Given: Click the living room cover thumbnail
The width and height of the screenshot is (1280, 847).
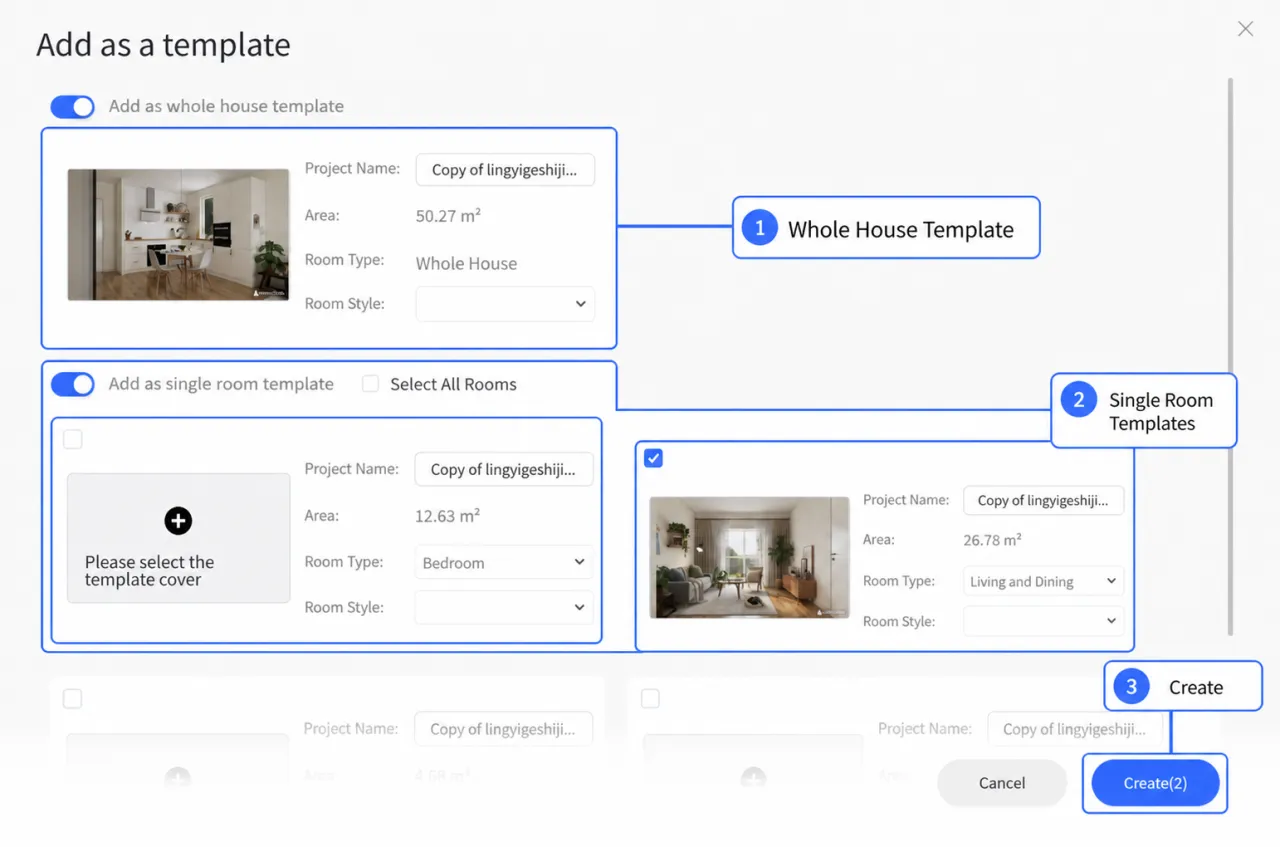Looking at the screenshot, I should [x=749, y=557].
